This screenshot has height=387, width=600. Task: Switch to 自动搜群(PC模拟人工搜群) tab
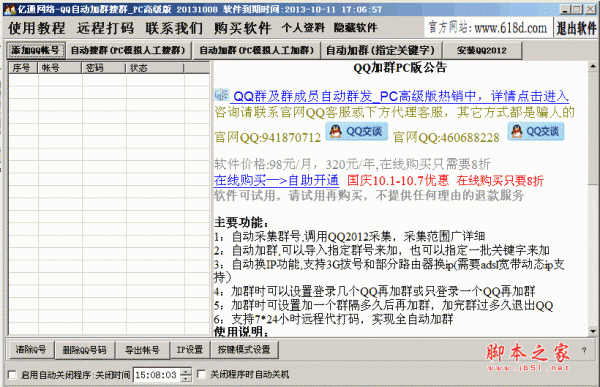tap(128, 50)
